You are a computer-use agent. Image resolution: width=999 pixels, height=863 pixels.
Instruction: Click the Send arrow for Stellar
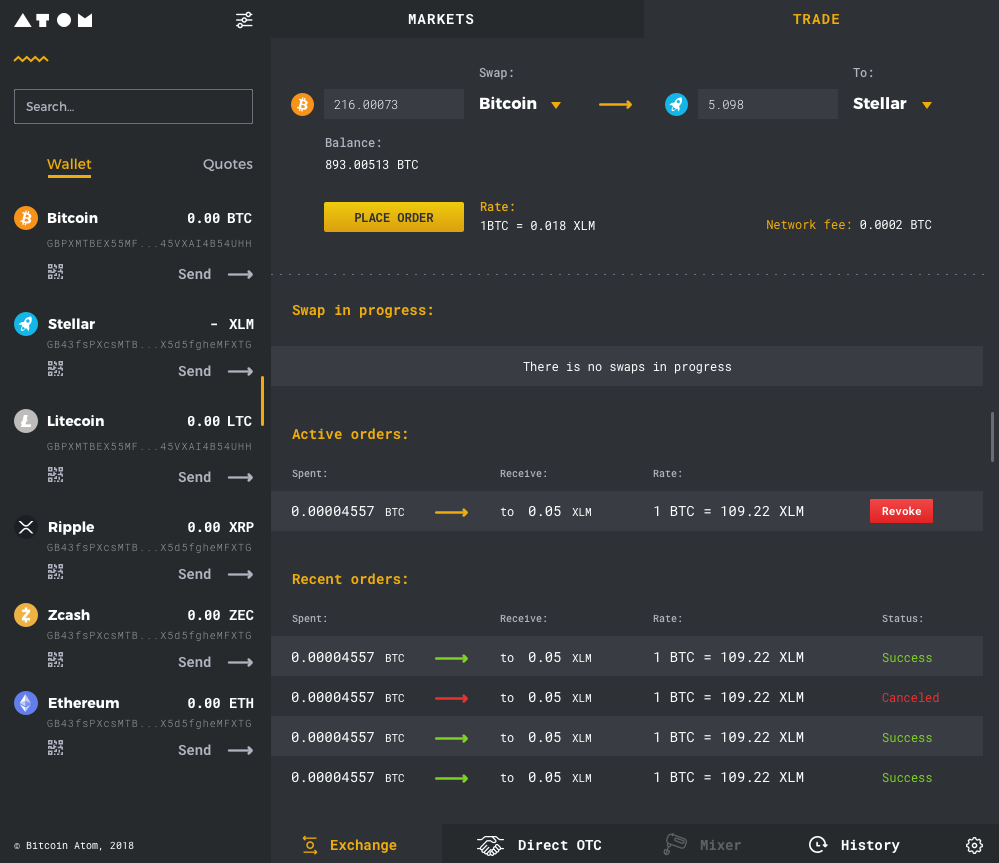pos(241,371)
